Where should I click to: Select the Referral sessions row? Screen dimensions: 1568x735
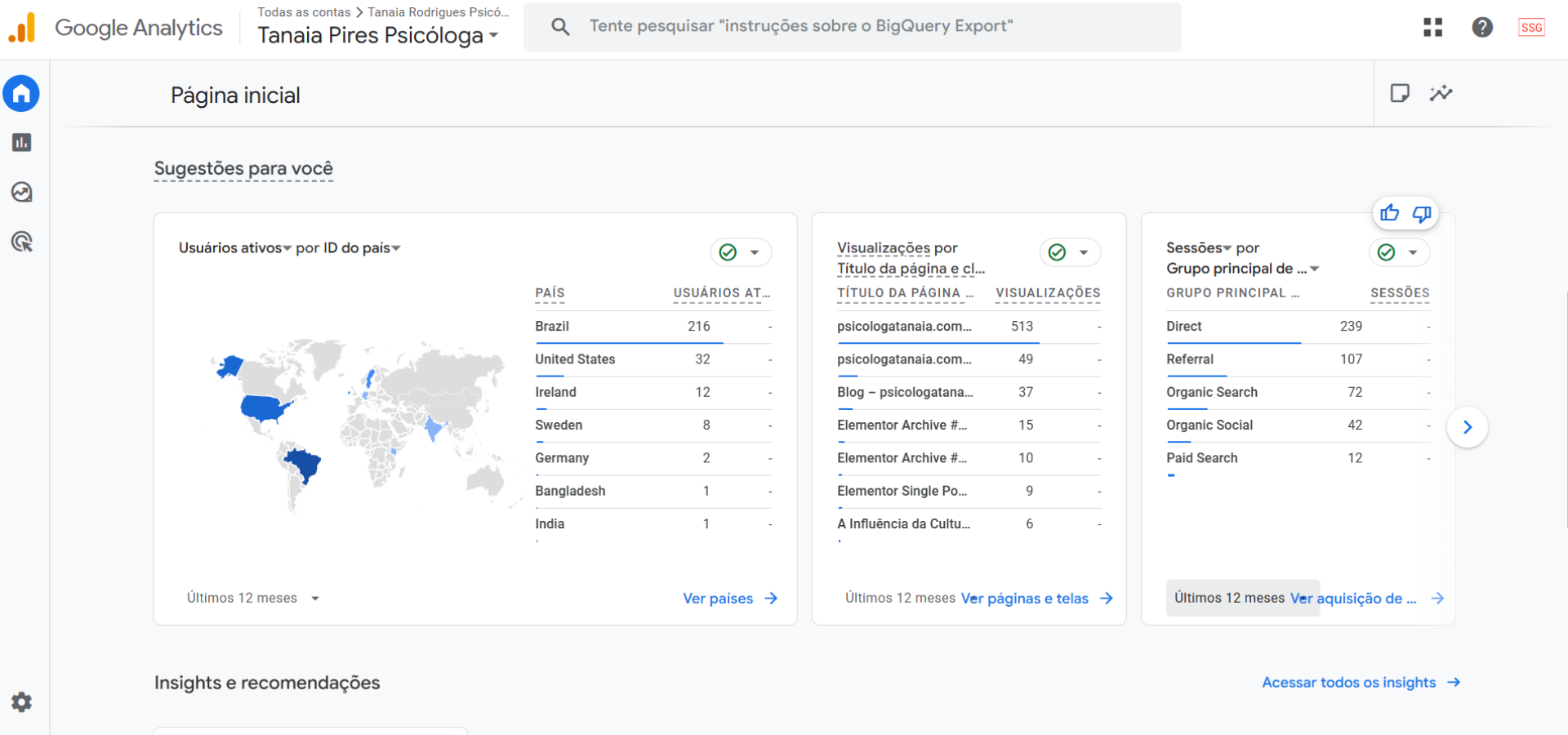(x=1298, y=359)
